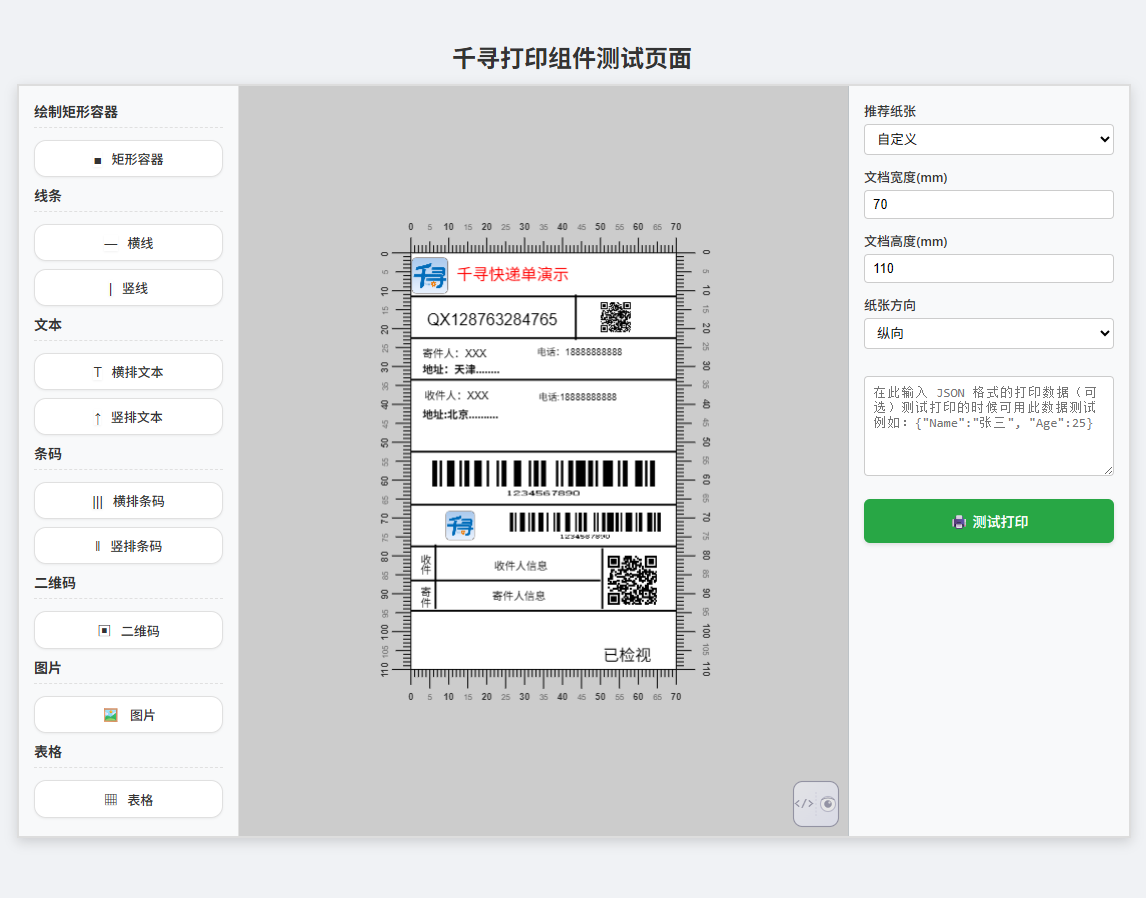Select the vertical 寄件 label cell
The image size is (1146, 898).
[425, 596]
